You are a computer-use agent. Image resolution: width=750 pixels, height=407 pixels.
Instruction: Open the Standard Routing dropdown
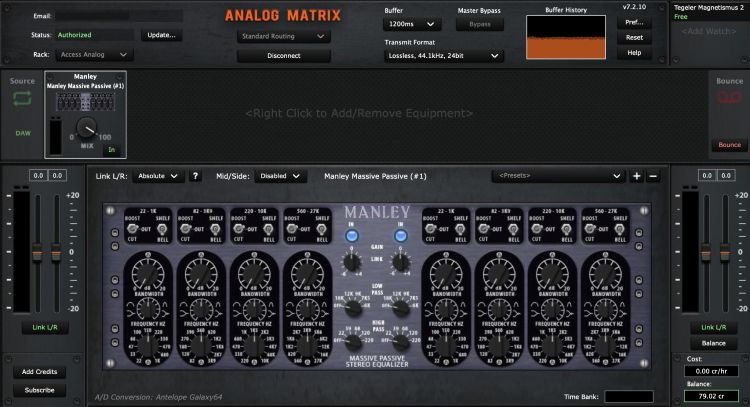(283, 36)
